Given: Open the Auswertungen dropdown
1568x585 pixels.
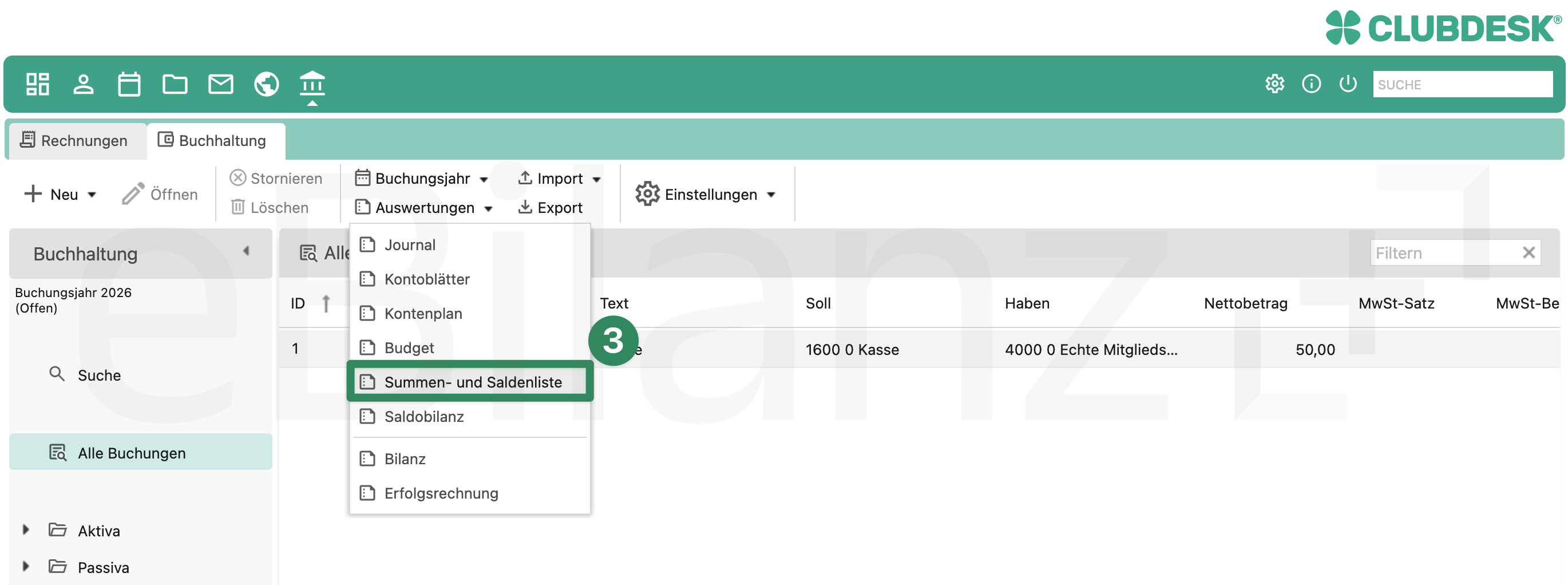Looking at the screenshot, I should pyautogui.click(x=423, y=208).
